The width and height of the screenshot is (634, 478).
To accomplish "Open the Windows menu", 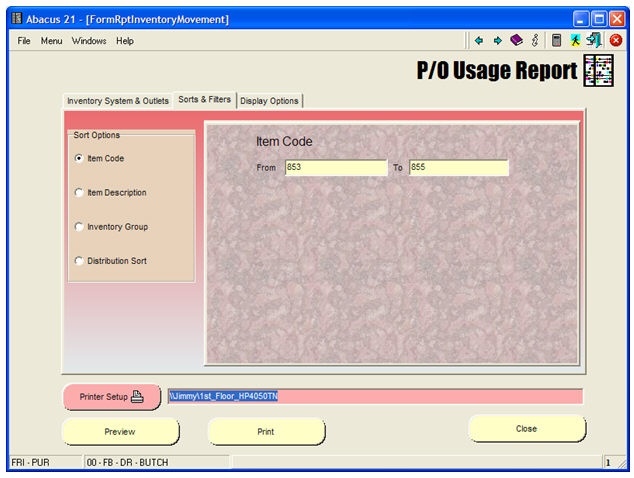I will [x=89, y=41].
